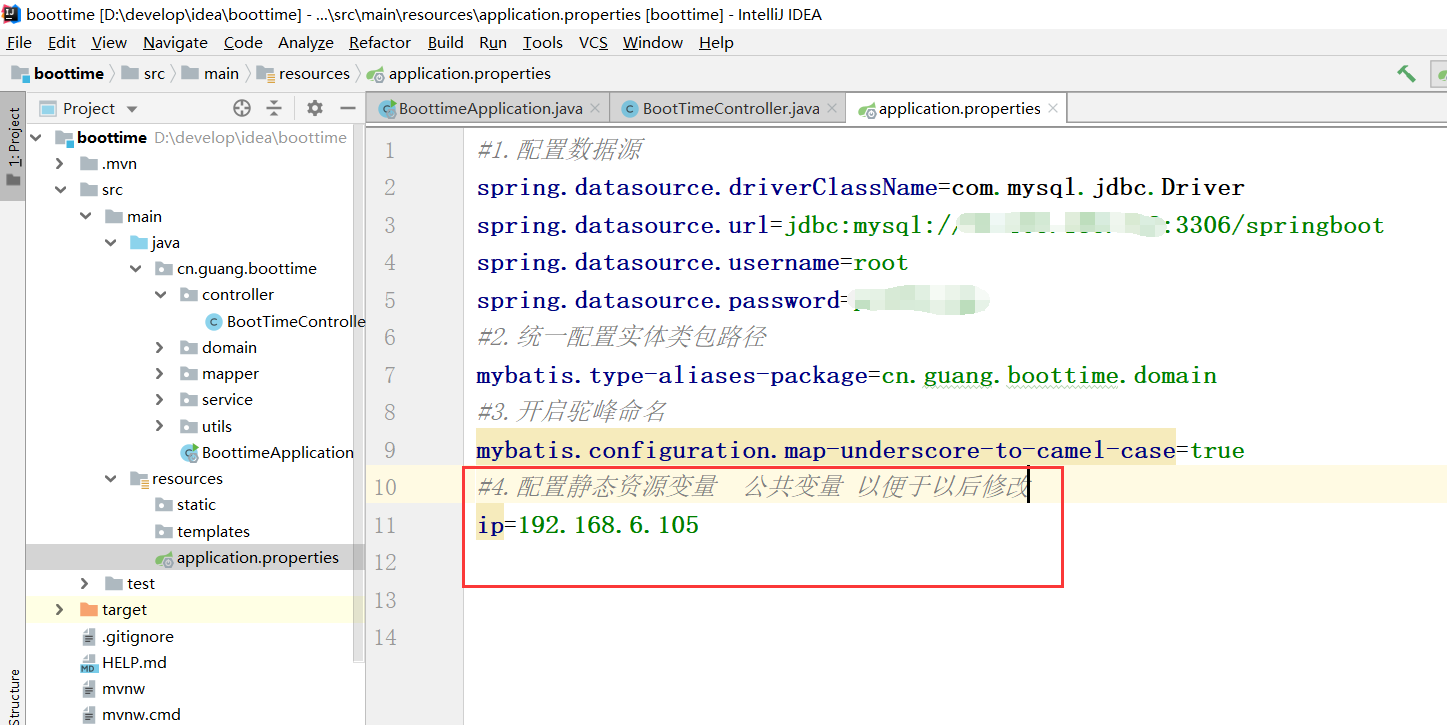Open the Navigate menu

click(175, 42)
